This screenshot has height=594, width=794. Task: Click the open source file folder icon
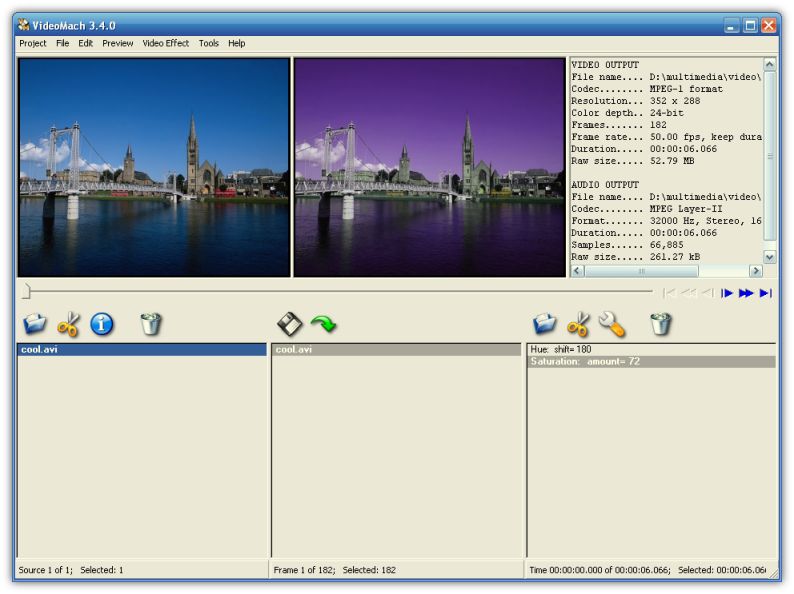pyautogui.click(x=34, y=324)
